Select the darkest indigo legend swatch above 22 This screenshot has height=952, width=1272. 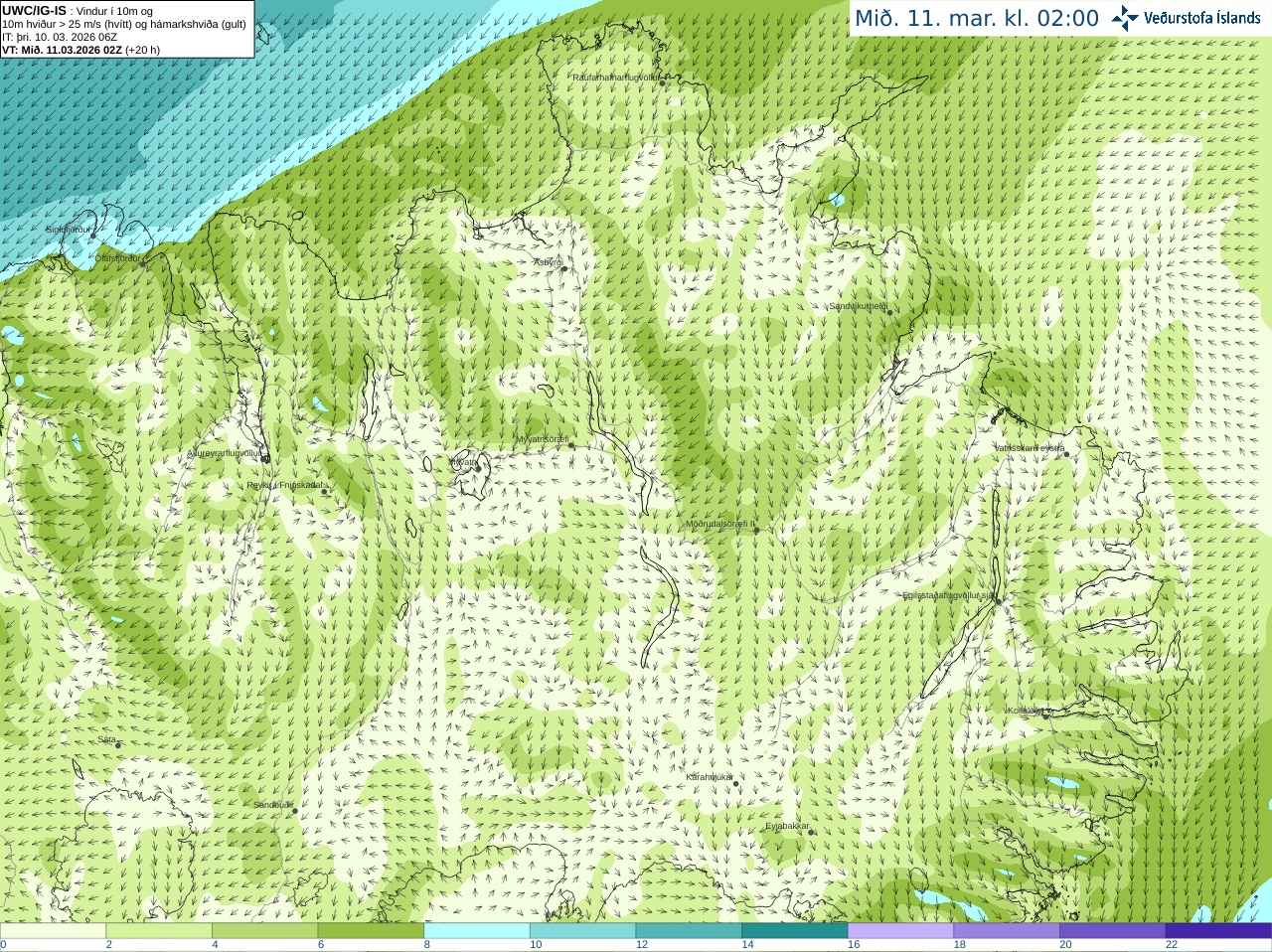(1218, 931)
